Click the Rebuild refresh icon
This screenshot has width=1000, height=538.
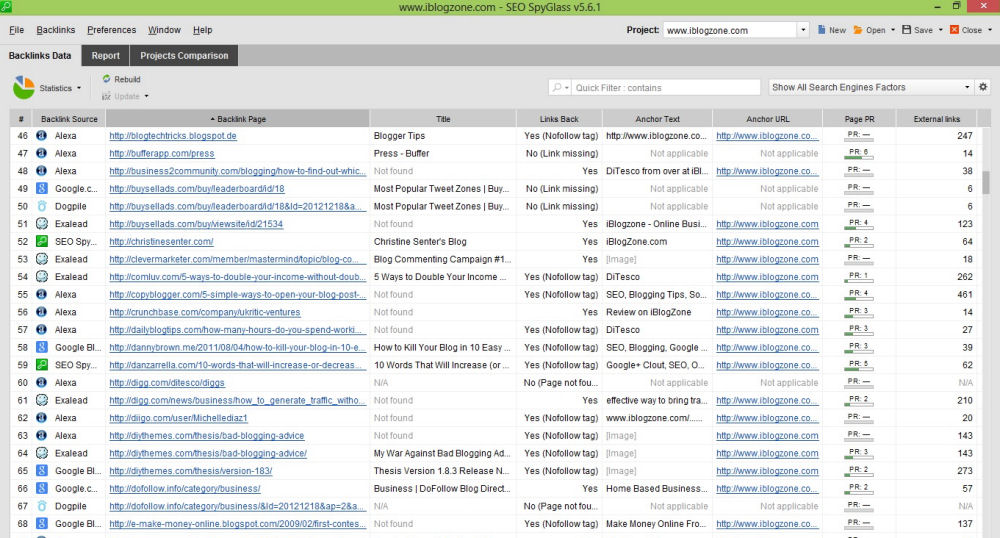[107, 79]
